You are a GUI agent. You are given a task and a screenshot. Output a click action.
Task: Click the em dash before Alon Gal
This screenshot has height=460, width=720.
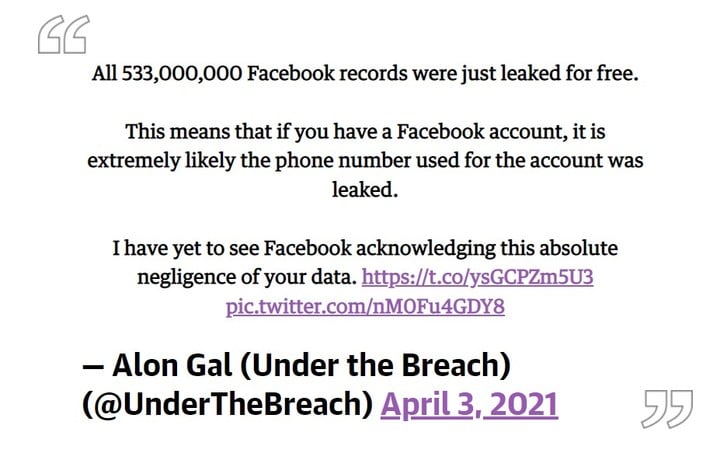(93, 367)
